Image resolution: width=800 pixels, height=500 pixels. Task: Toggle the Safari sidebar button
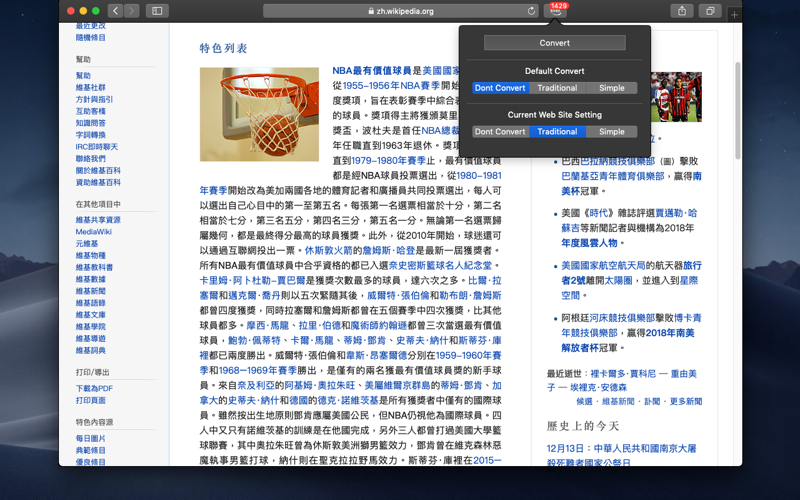(157, 11)
